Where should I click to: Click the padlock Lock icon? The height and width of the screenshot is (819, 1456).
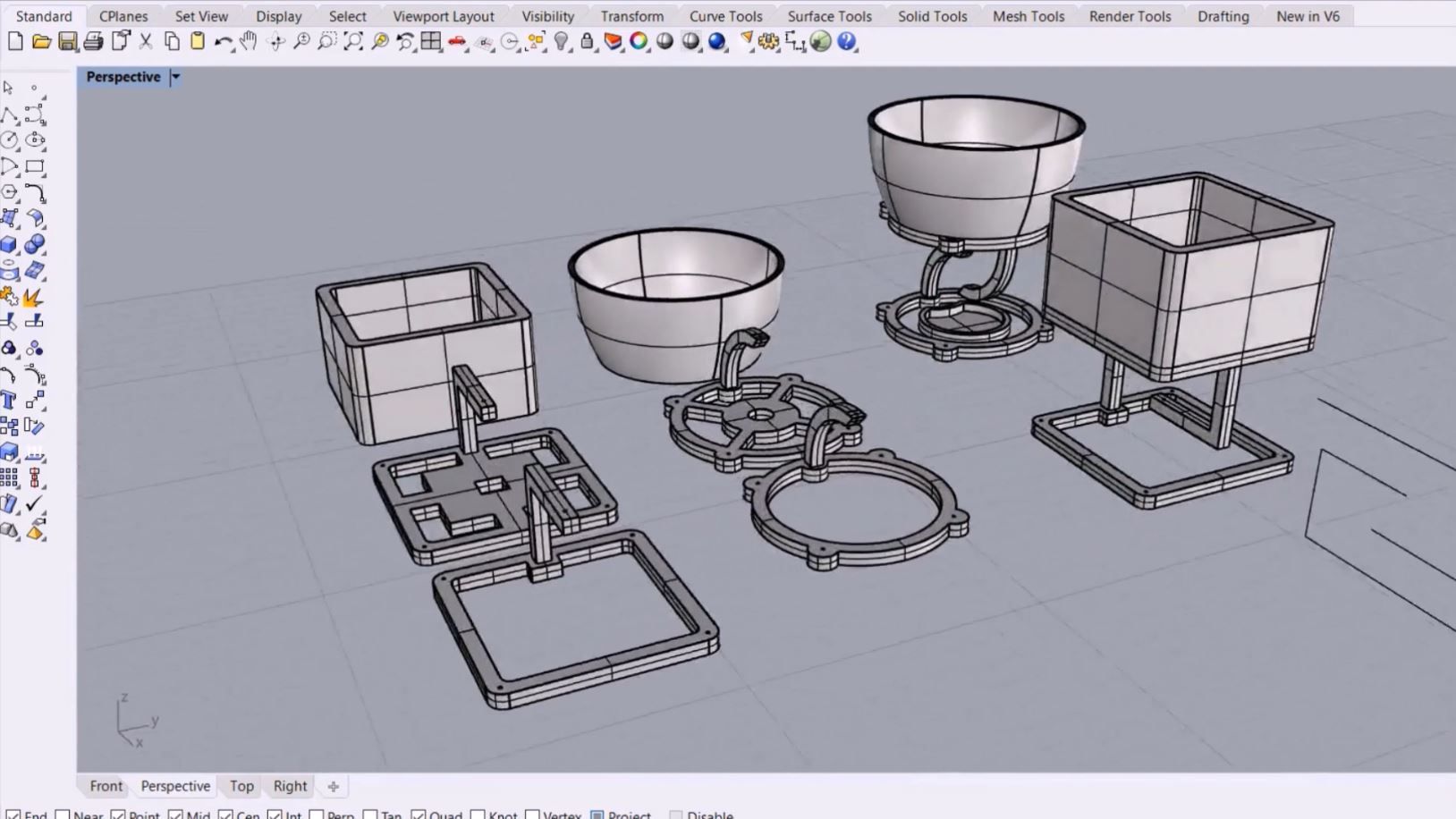[x=587, y=41]
